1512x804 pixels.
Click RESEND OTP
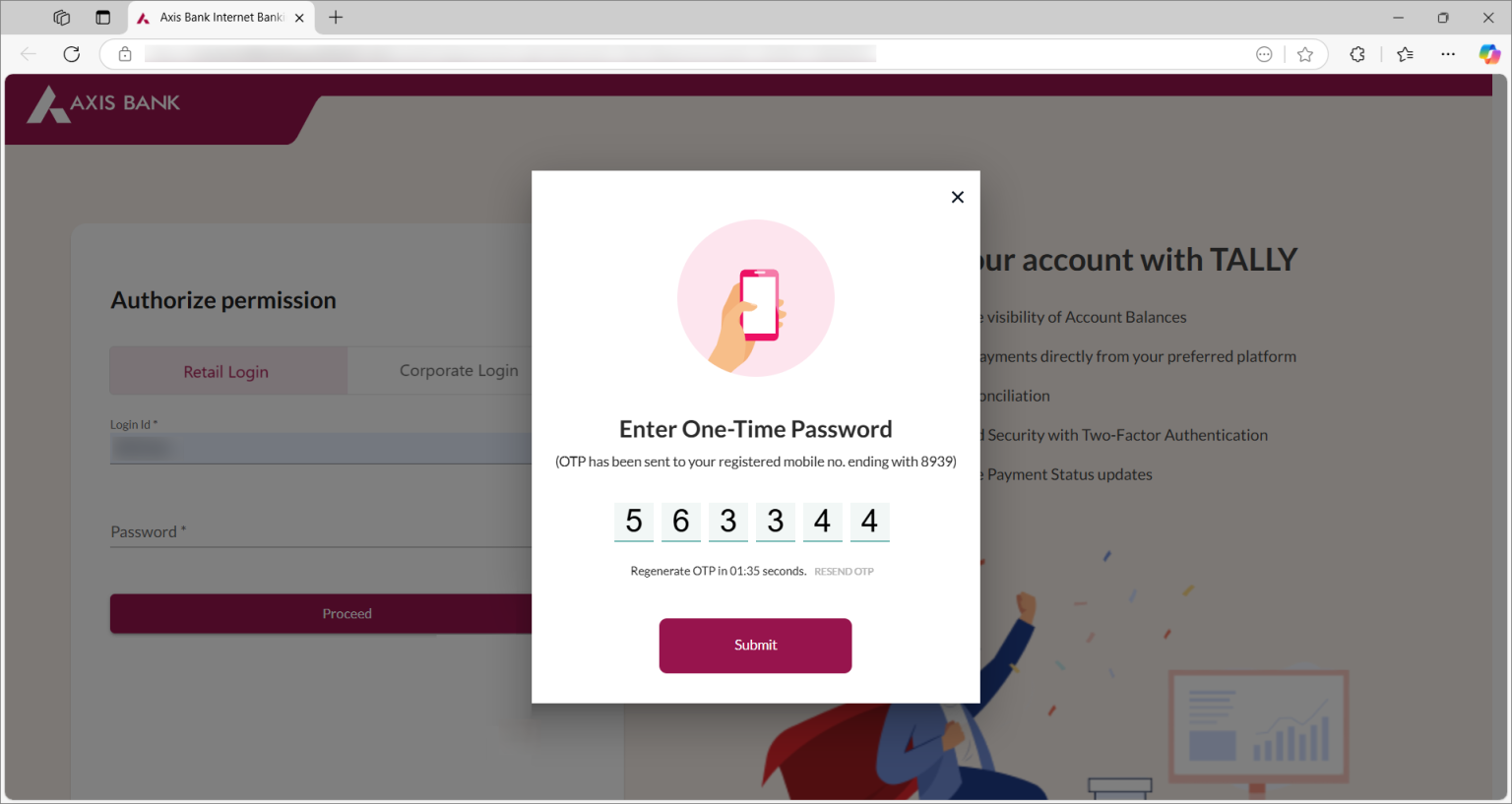click(x=843, y=571)
